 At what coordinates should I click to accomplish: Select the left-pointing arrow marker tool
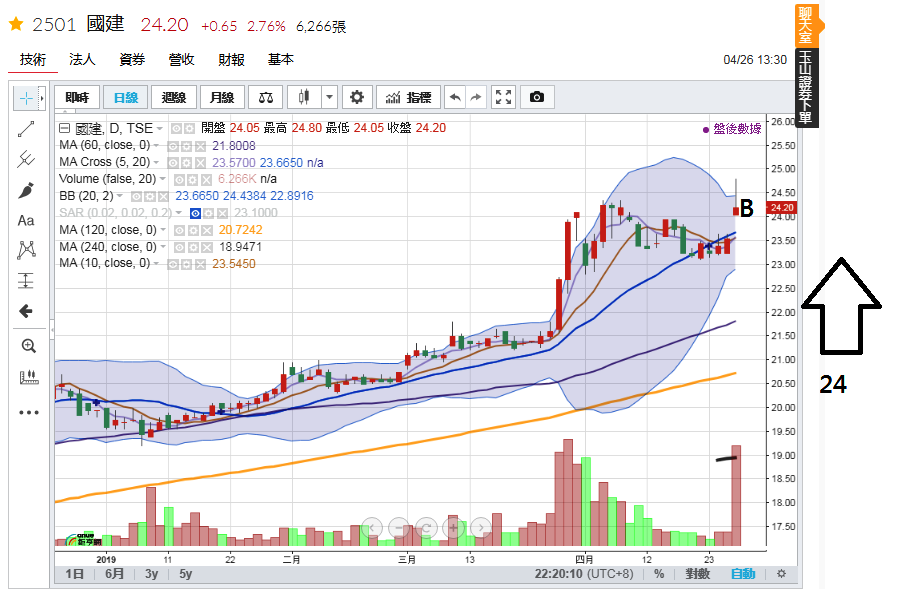(x=26, y=311)
